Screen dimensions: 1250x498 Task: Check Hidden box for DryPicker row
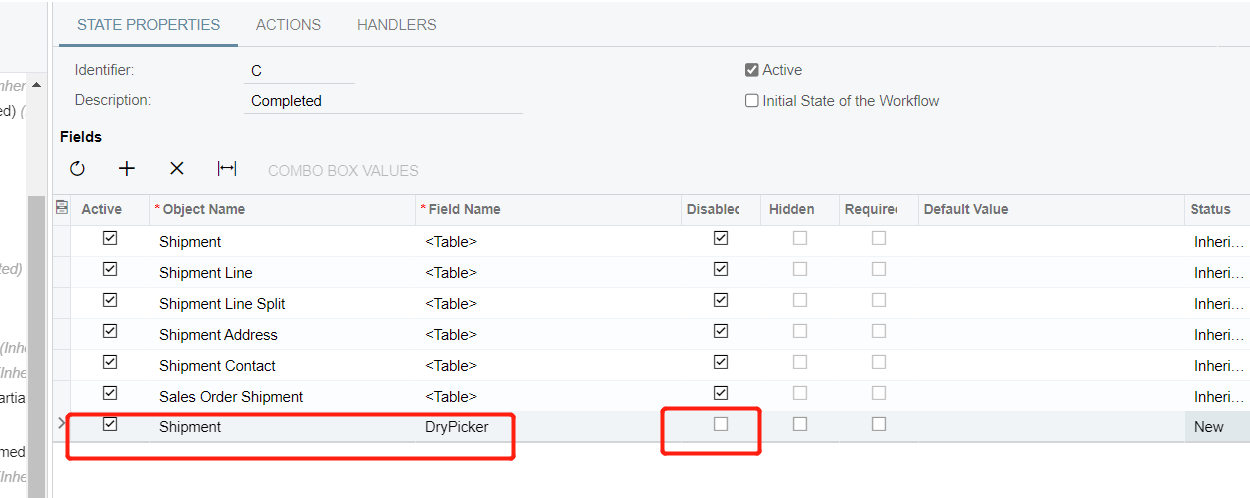799,424
